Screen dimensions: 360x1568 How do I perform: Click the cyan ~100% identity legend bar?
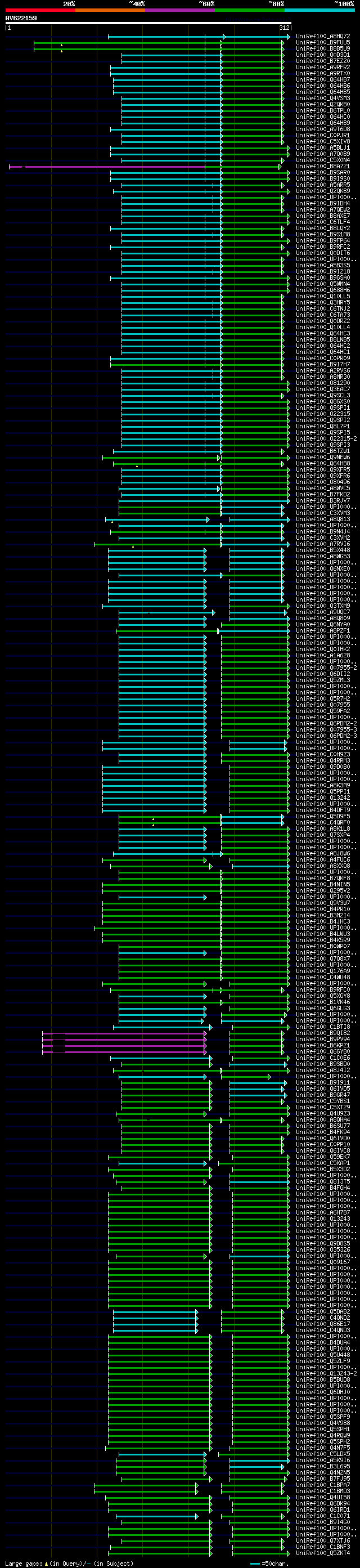[319, 10]
